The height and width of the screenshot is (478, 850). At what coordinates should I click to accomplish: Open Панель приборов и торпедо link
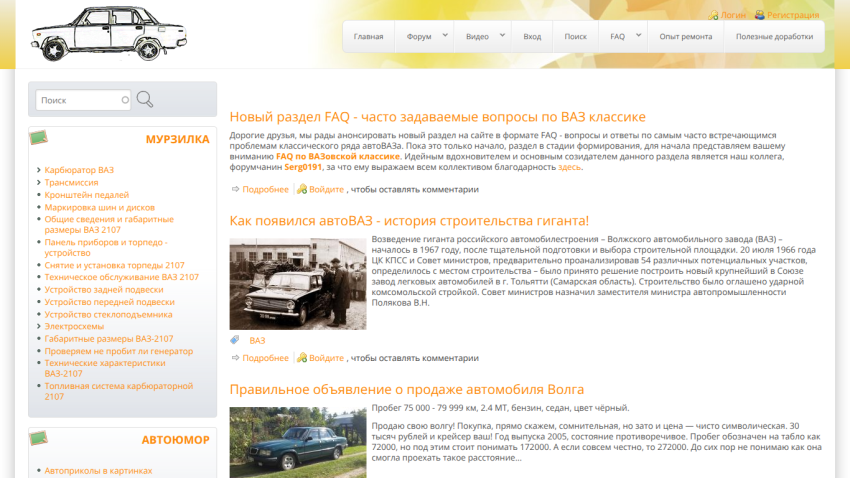tap(106, 247)
